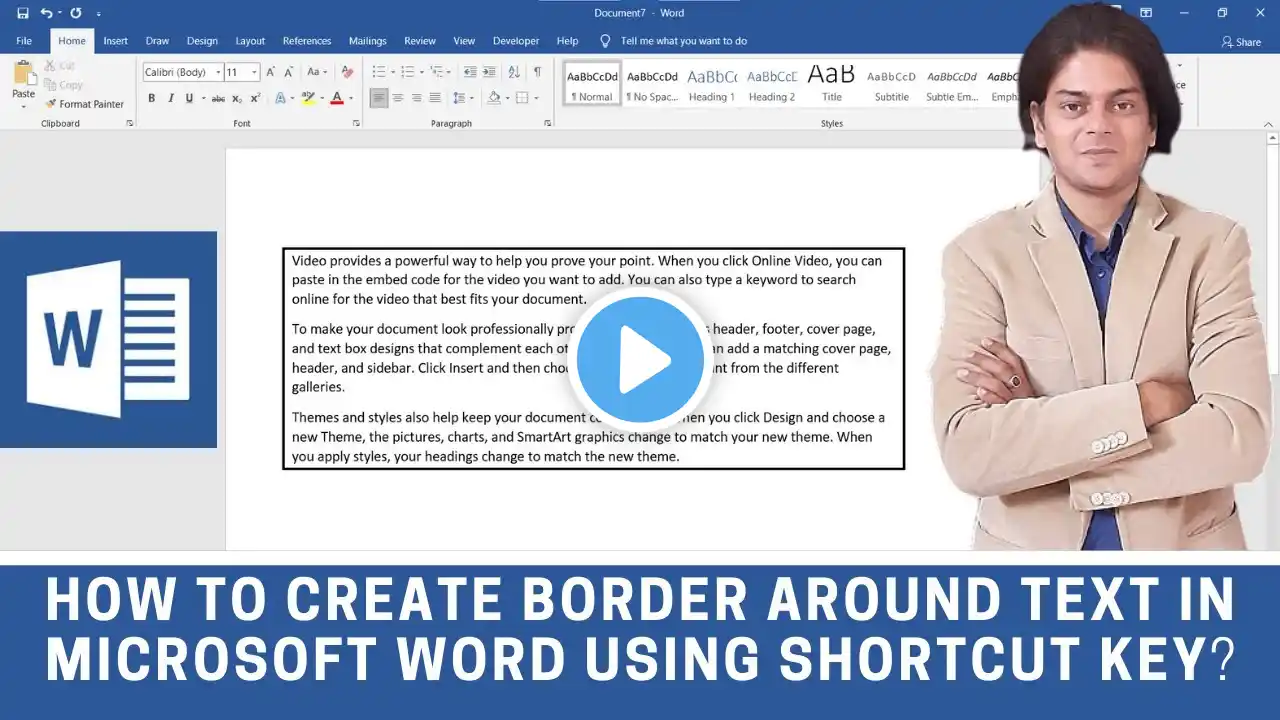Decrease the paragraph indent
The width and height of the screenshot is (1280, 720).
point(470,72)
